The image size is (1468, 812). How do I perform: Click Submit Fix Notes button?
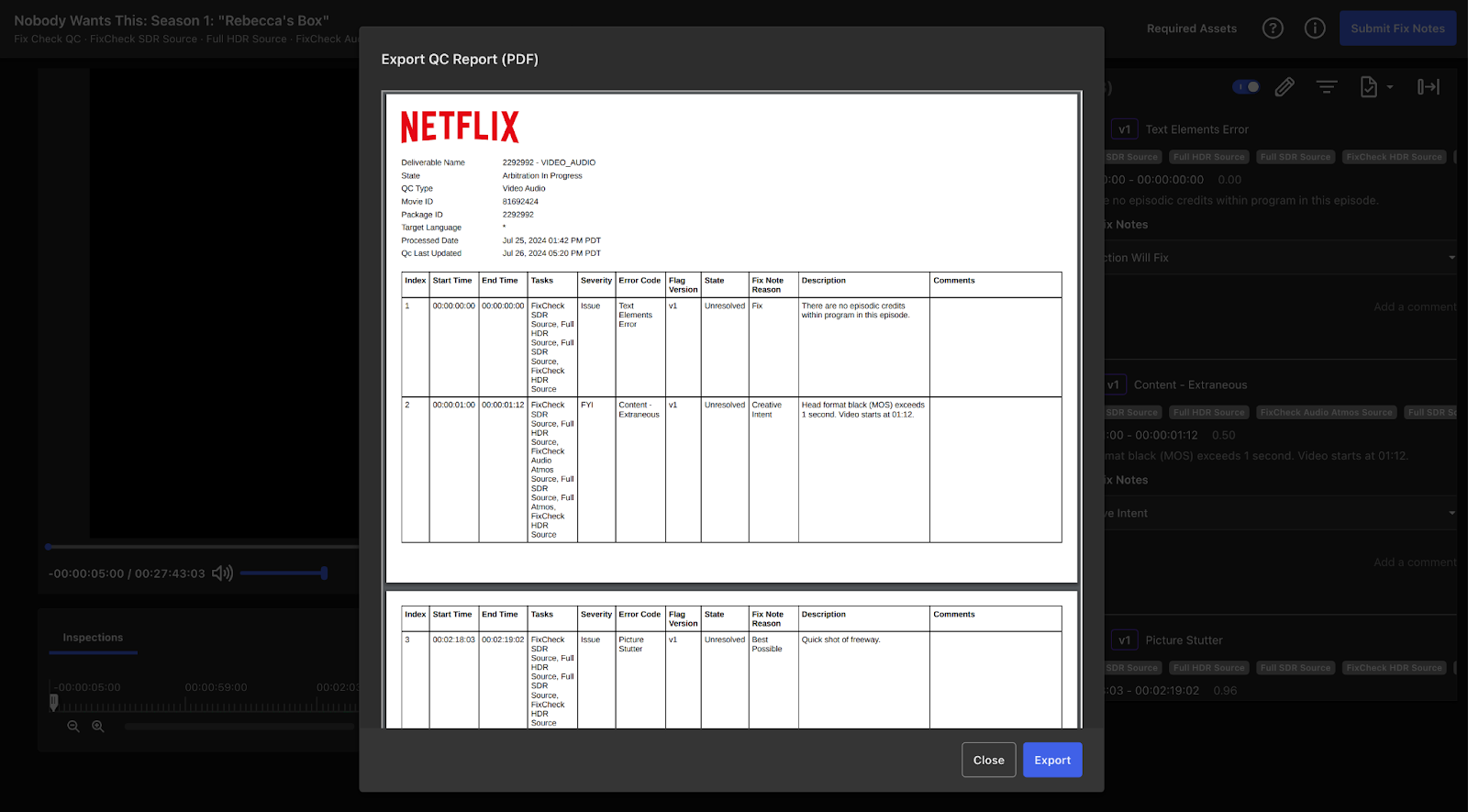tap(1397, 28)
